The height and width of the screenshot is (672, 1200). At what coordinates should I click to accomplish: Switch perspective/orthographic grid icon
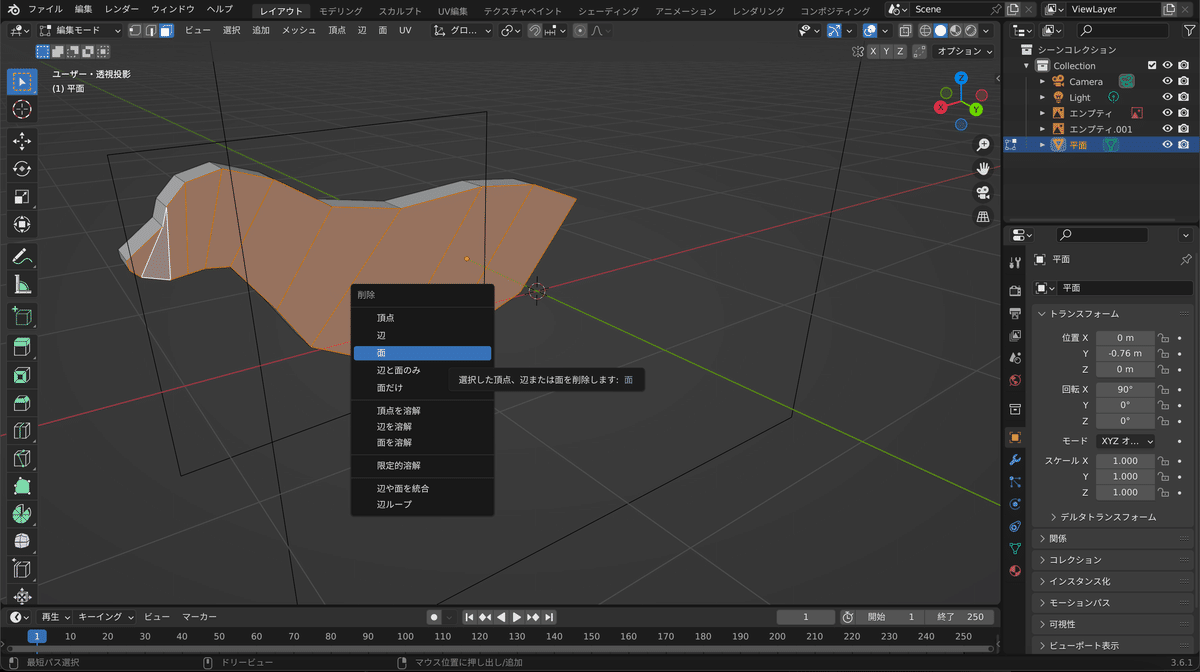click(983, 216)
